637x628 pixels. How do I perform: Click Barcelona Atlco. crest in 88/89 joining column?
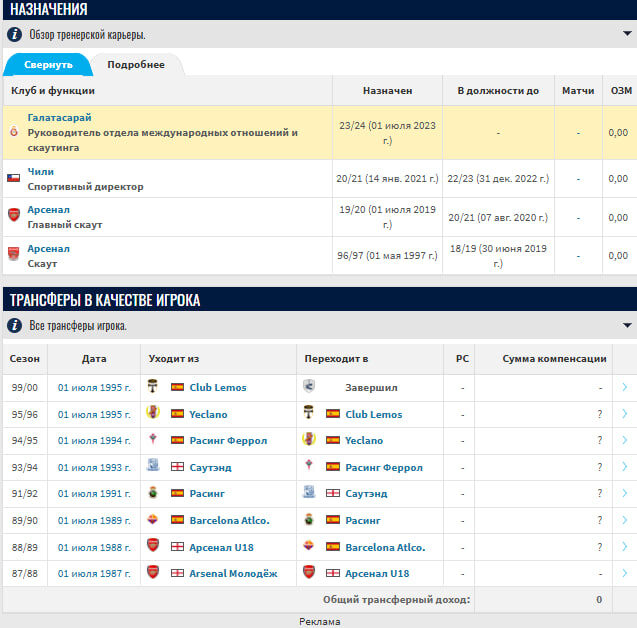tap(309, 546)
